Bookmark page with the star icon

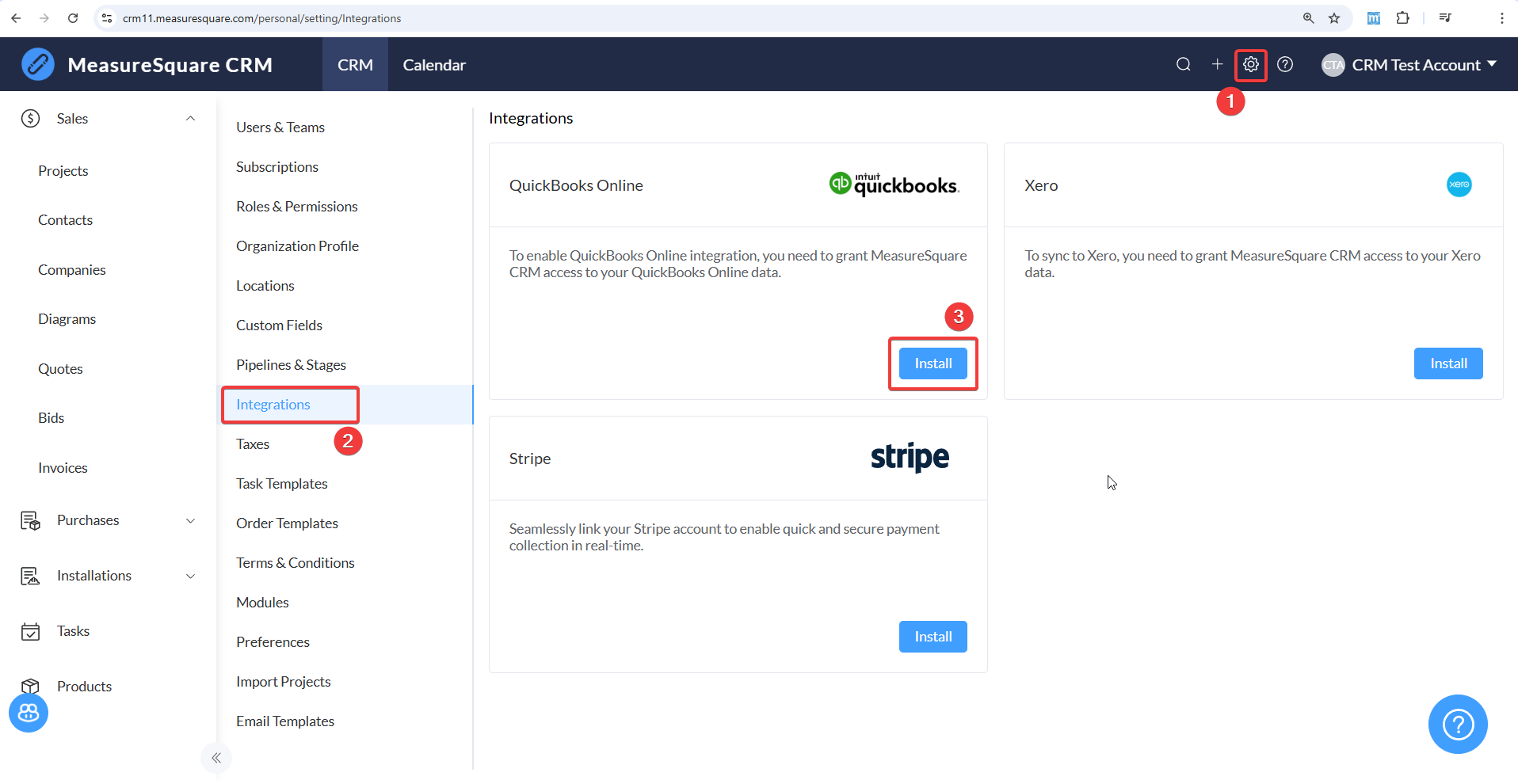(1334, 18)
